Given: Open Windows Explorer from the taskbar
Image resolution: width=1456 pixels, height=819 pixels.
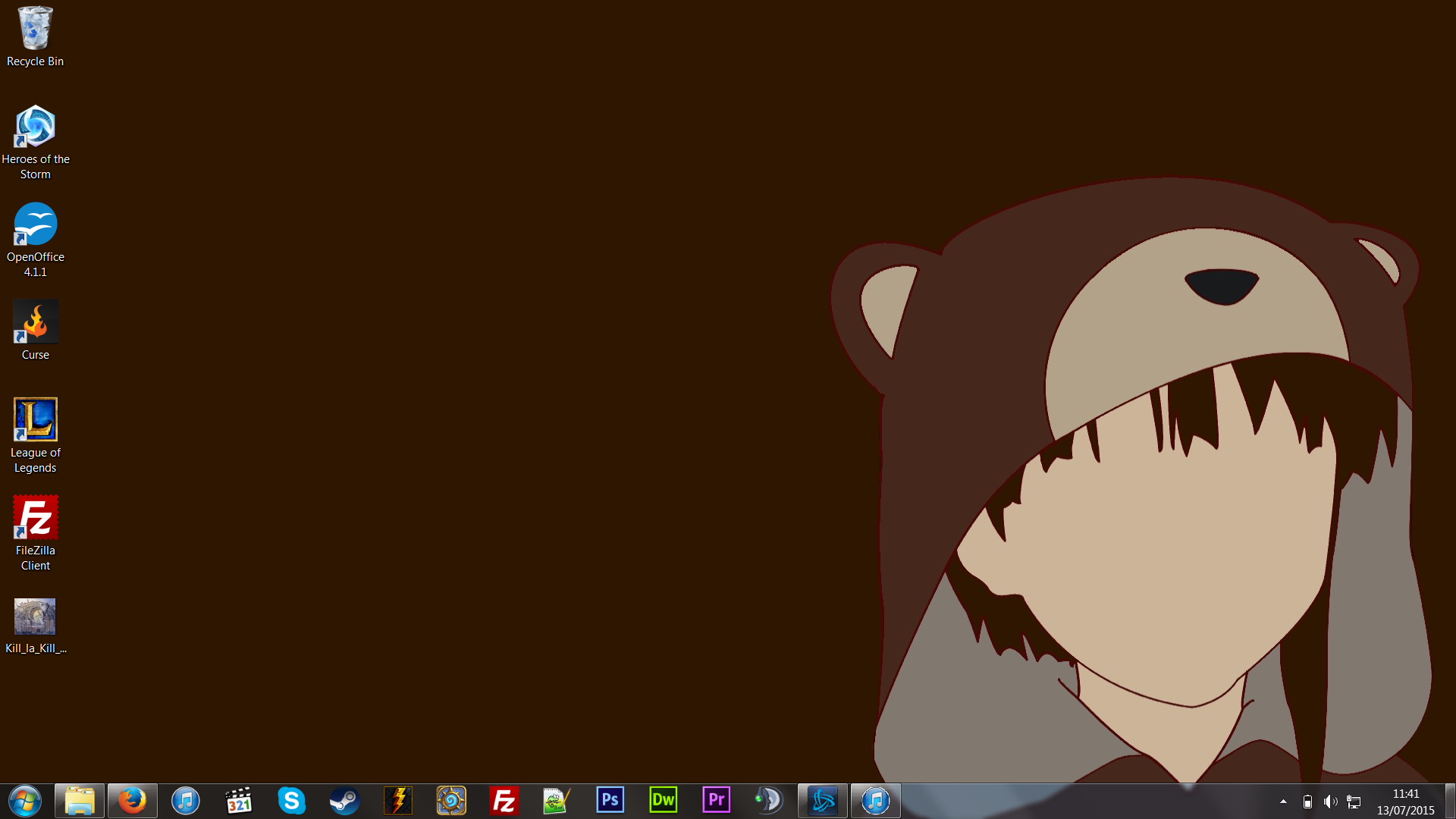Looking at the screenshot, I should tap(80, 801).
